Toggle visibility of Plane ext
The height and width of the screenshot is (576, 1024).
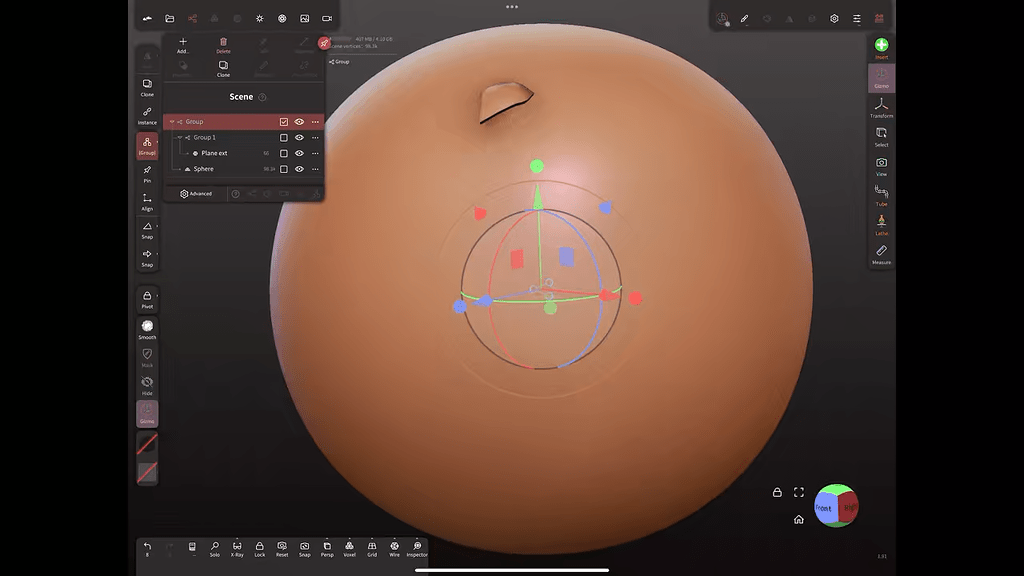tap(299, 153)
